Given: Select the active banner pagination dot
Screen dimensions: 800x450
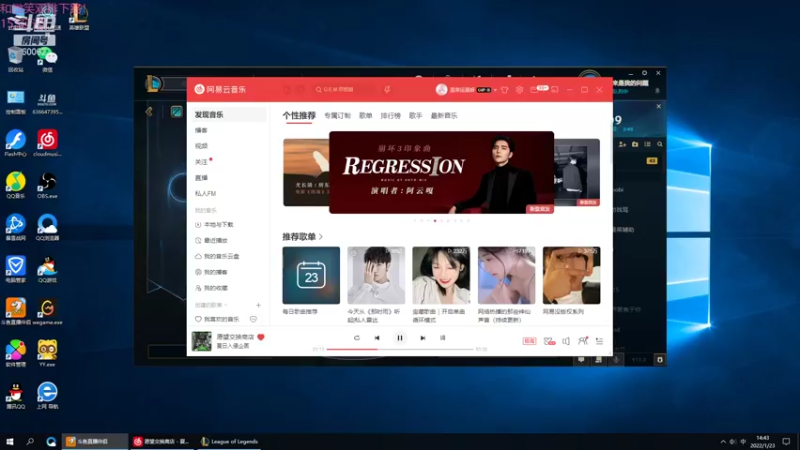Looking at the screenshot, I should point(435,221).
